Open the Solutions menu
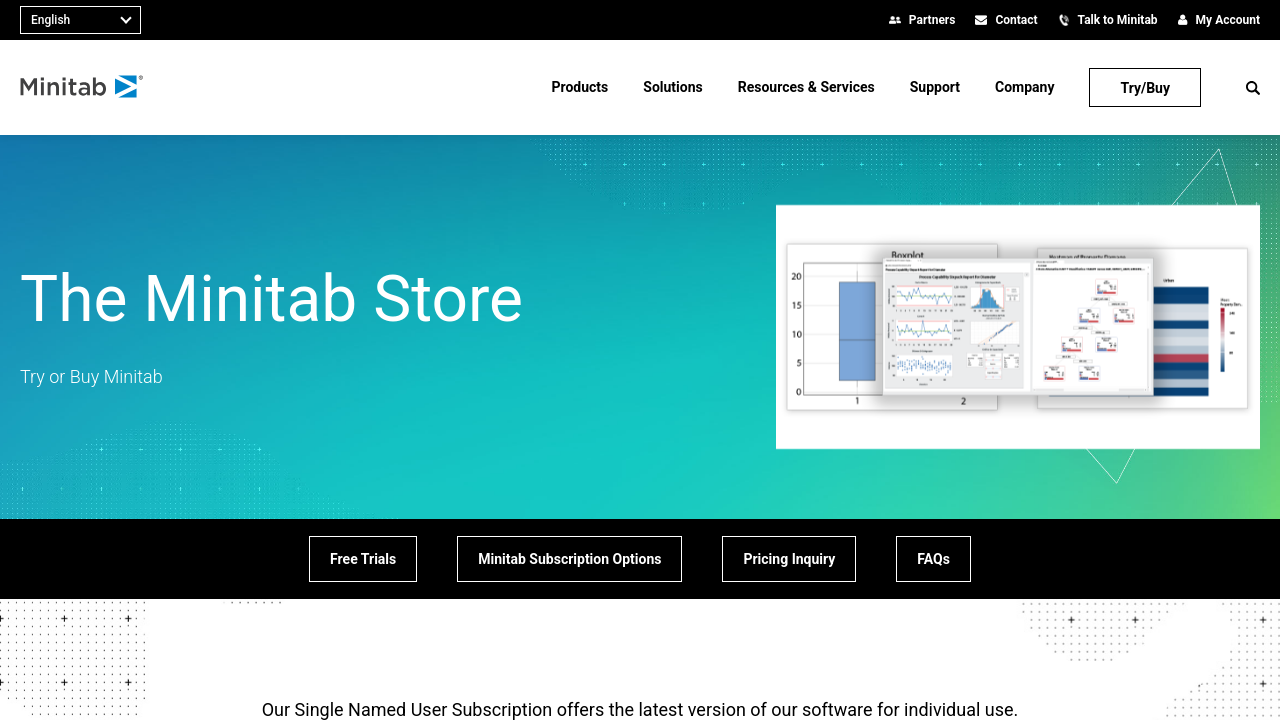 (672, 87)
